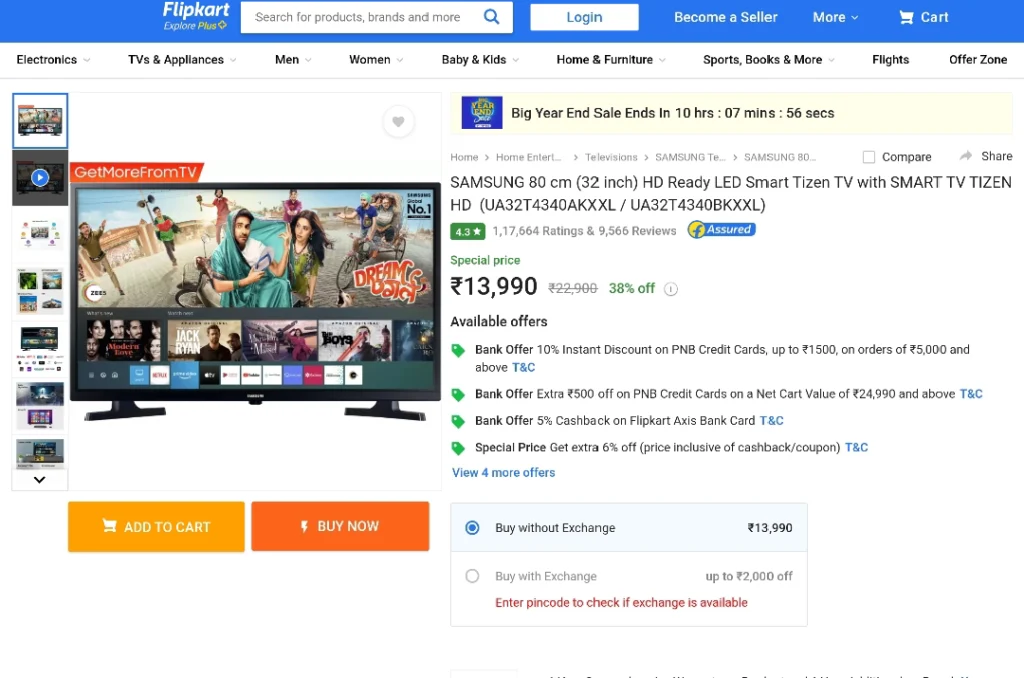Click the Flipkart logo

196,10
